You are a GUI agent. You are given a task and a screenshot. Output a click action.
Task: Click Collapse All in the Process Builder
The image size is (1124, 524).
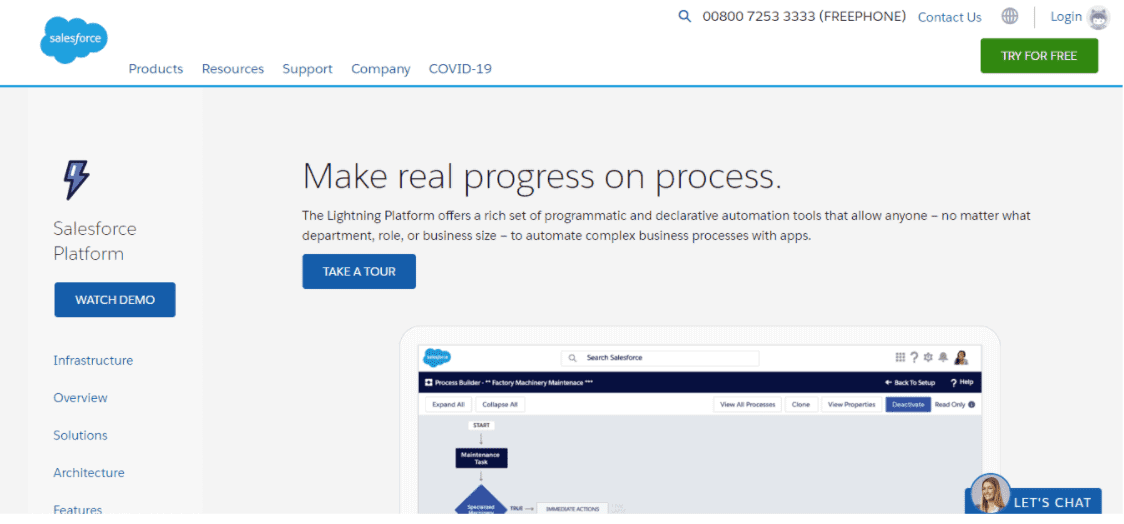(x=500, y=404)
